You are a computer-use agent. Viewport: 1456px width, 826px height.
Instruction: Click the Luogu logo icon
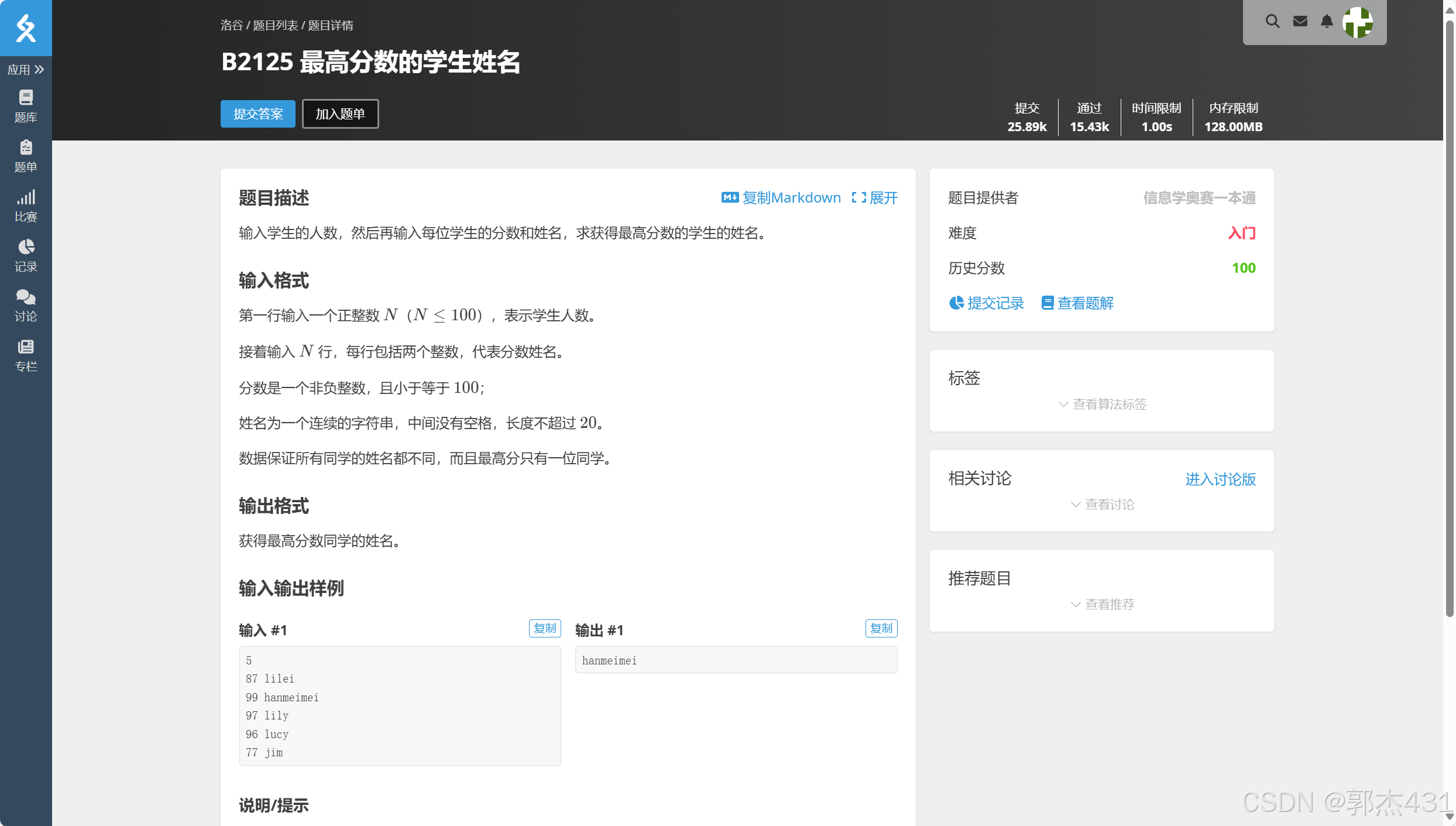[26, 28]
